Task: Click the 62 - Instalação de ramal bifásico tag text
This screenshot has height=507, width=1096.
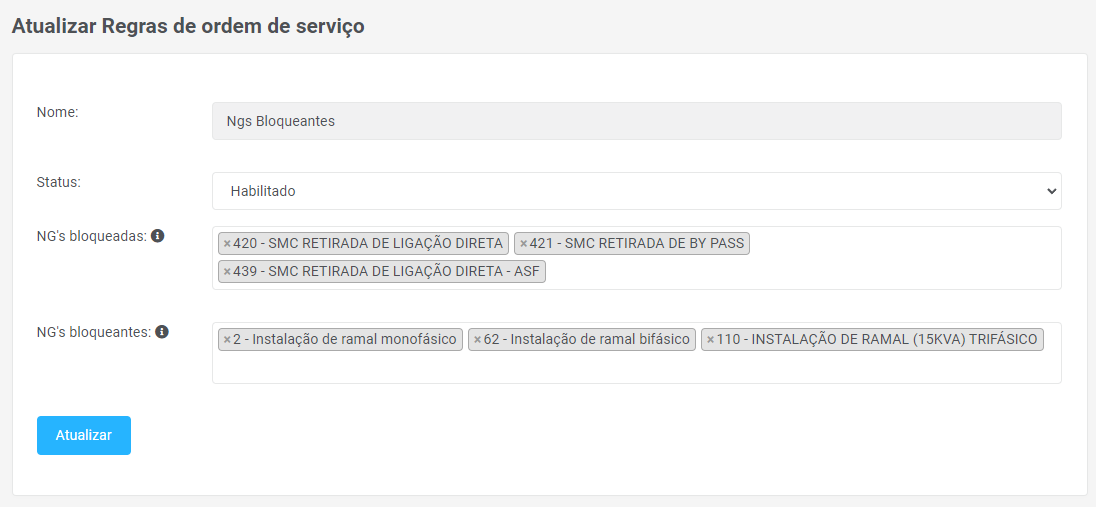Action: point(587,339)
